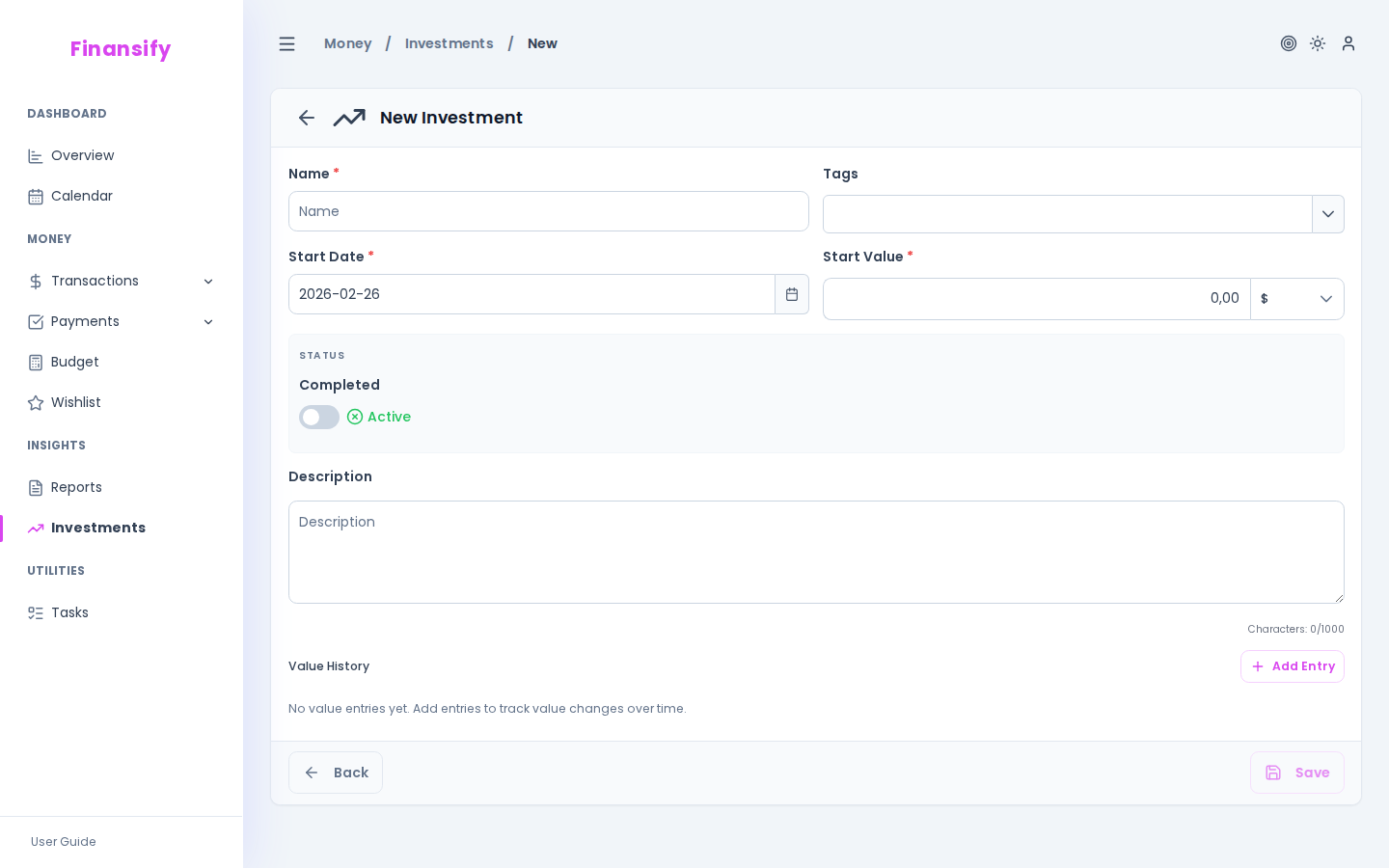The image size is (1389, 868).
Task: Click inside the Name input field
Action: point(549,211)
